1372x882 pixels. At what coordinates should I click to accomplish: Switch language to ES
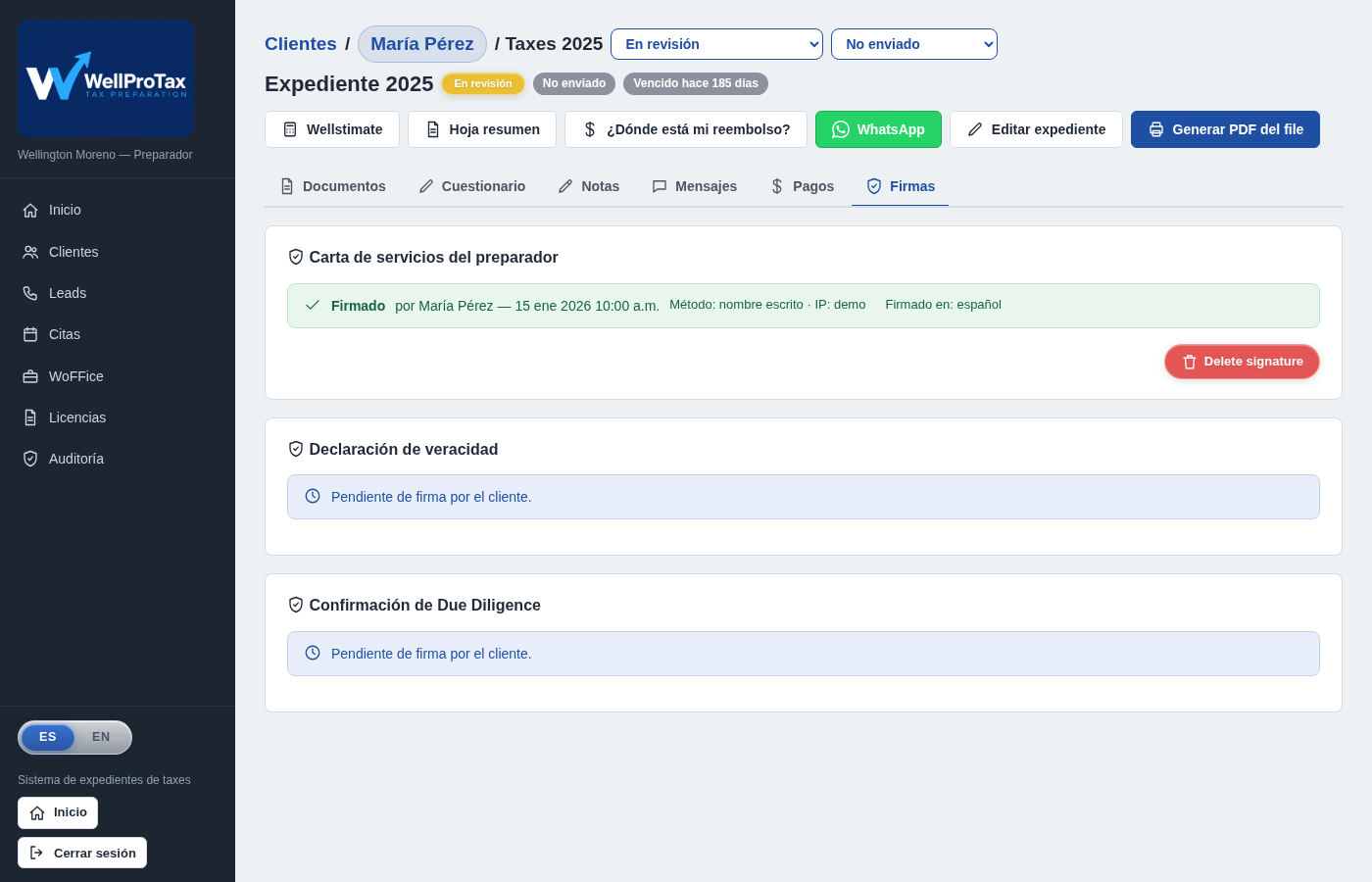click(48, 737)
